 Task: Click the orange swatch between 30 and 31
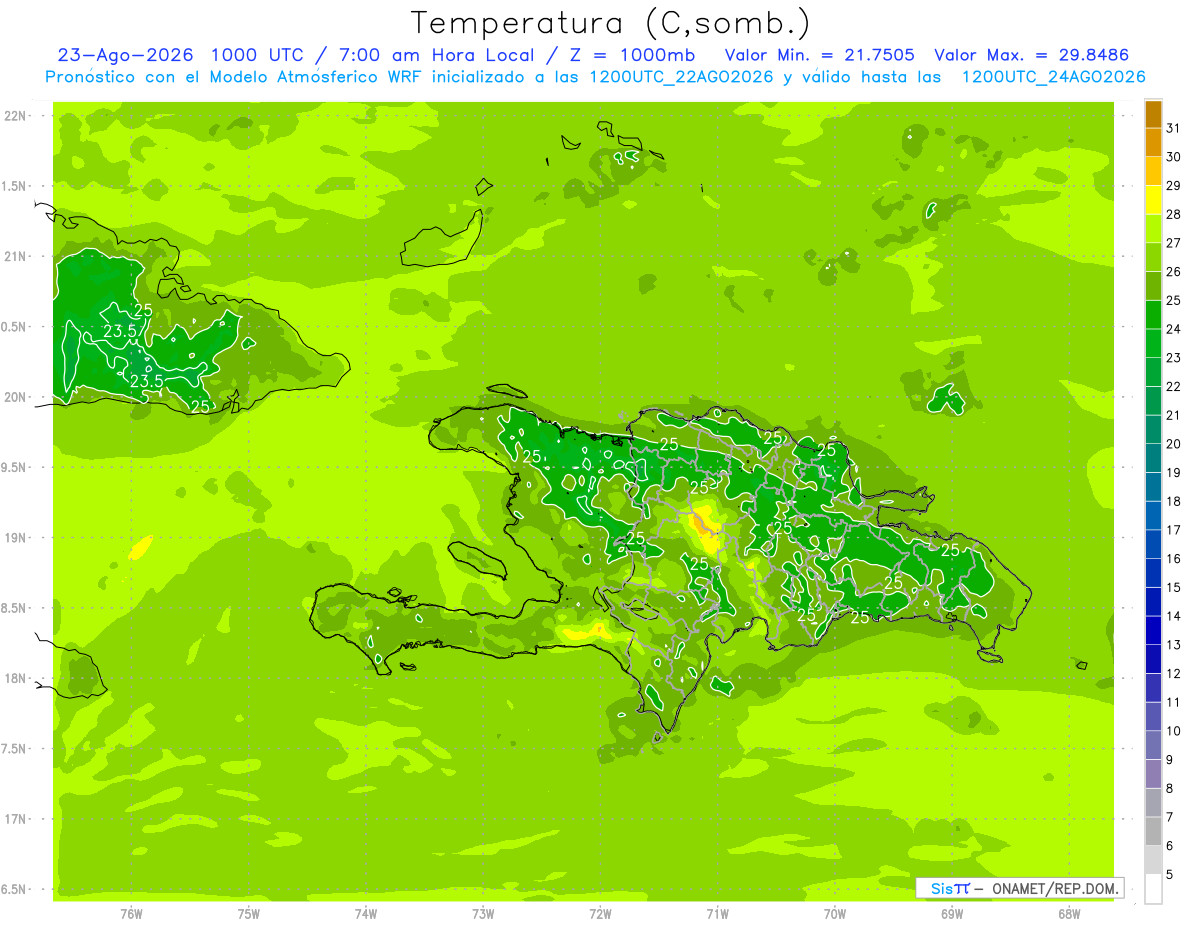pos(1153,142)
